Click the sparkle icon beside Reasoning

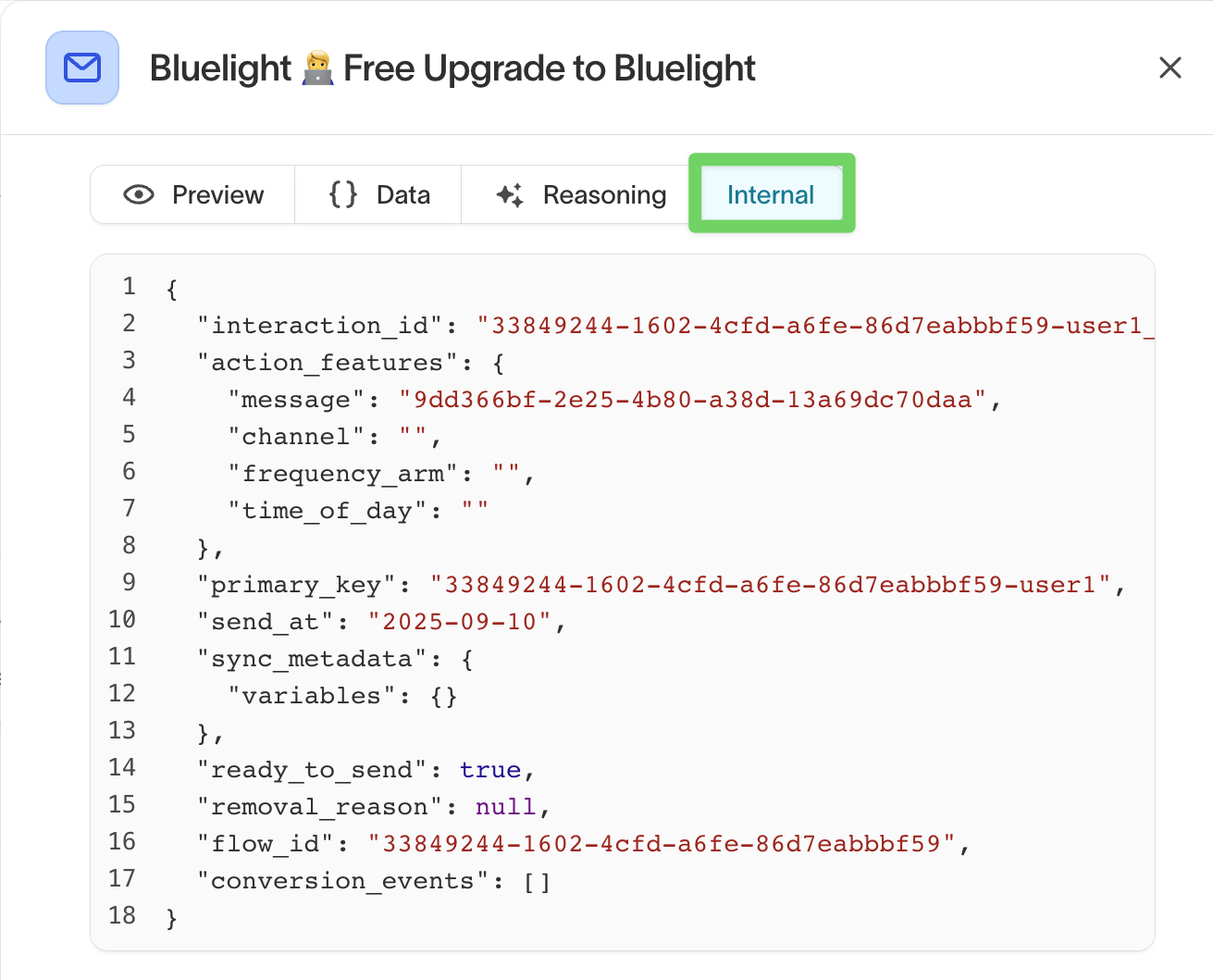tap(510, 194)
